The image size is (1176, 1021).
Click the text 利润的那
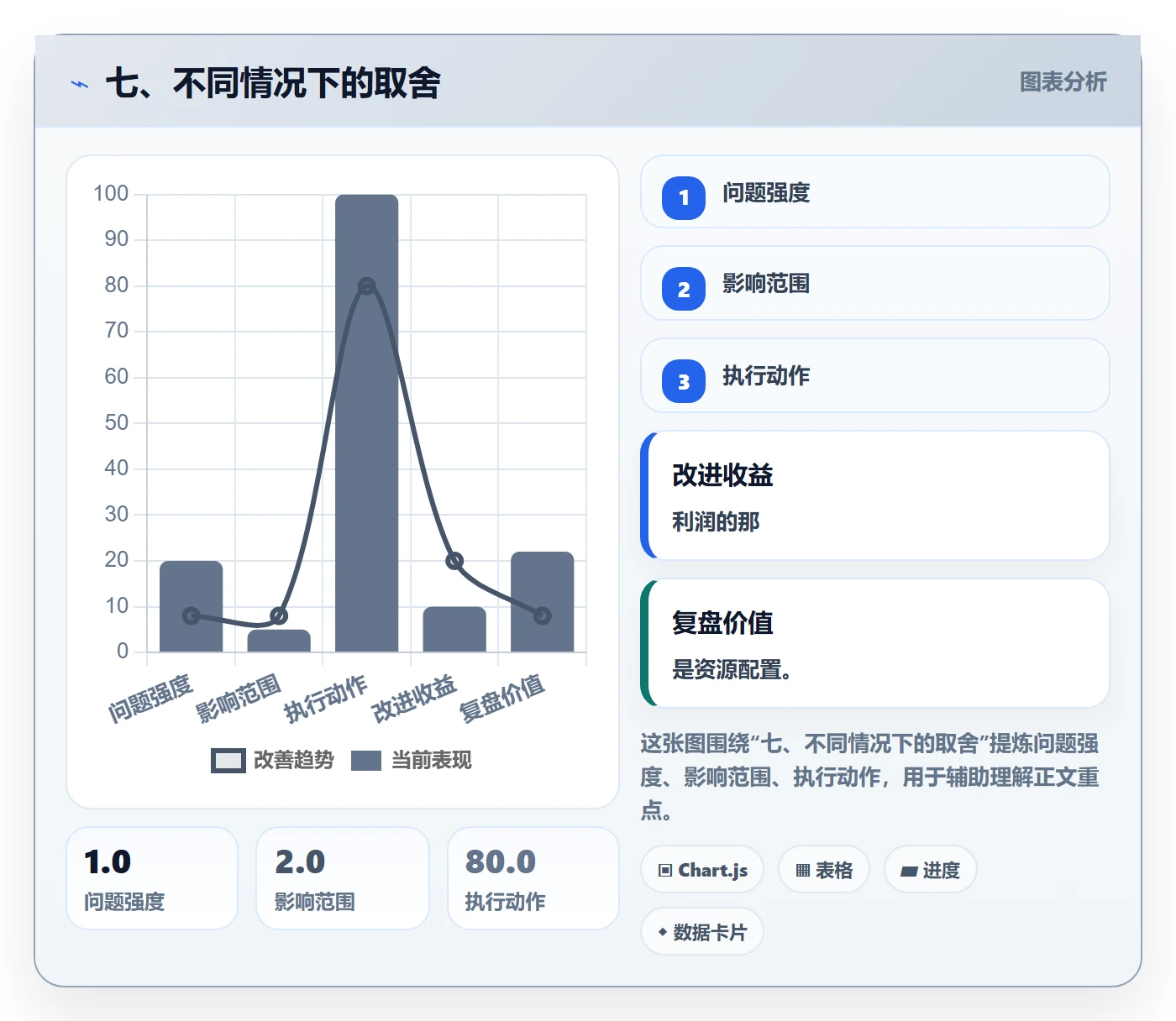click(x=716, y=522)
